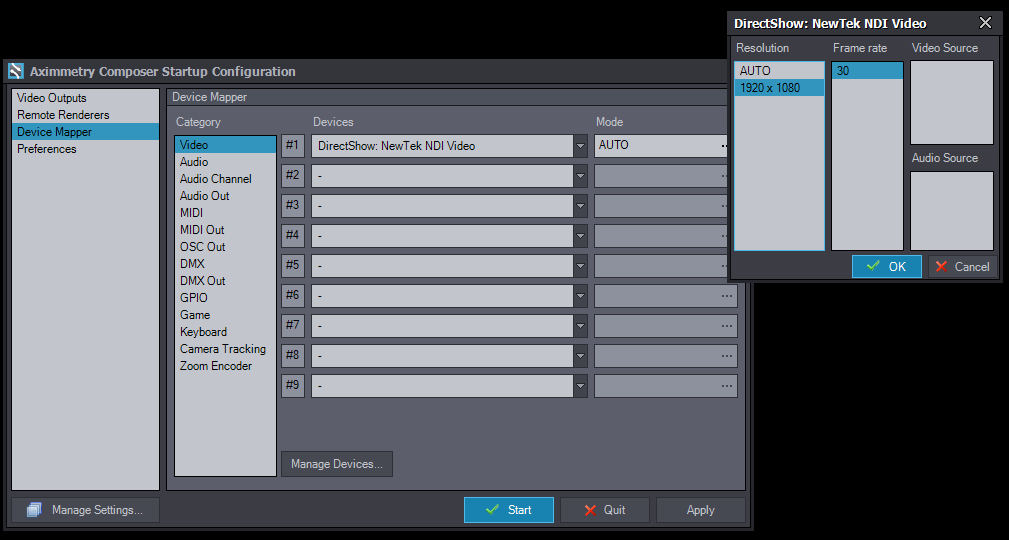Select AUTO in the Resolution list
Viewport: 1009px width, 540px height.
[755, 71]
